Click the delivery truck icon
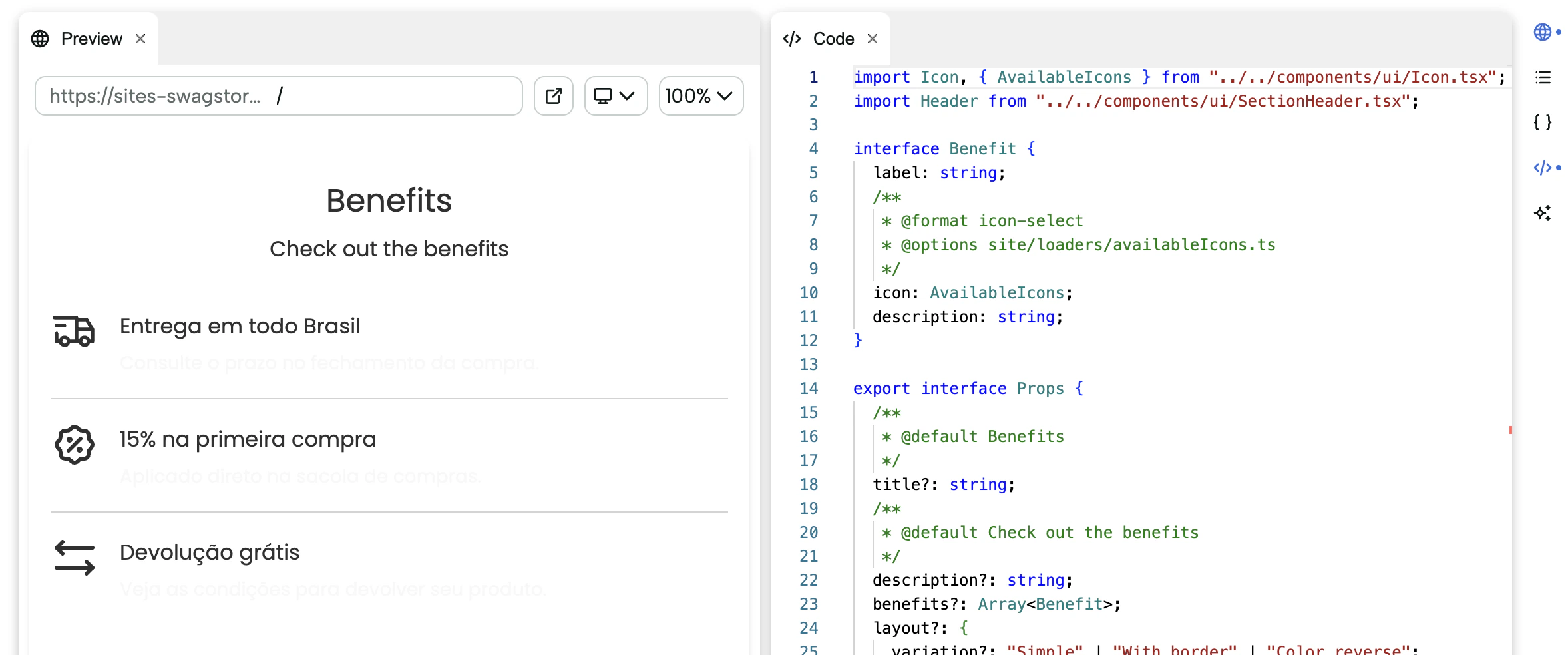The width and height of the screenshot is (1568, 655). coord(74,331)
